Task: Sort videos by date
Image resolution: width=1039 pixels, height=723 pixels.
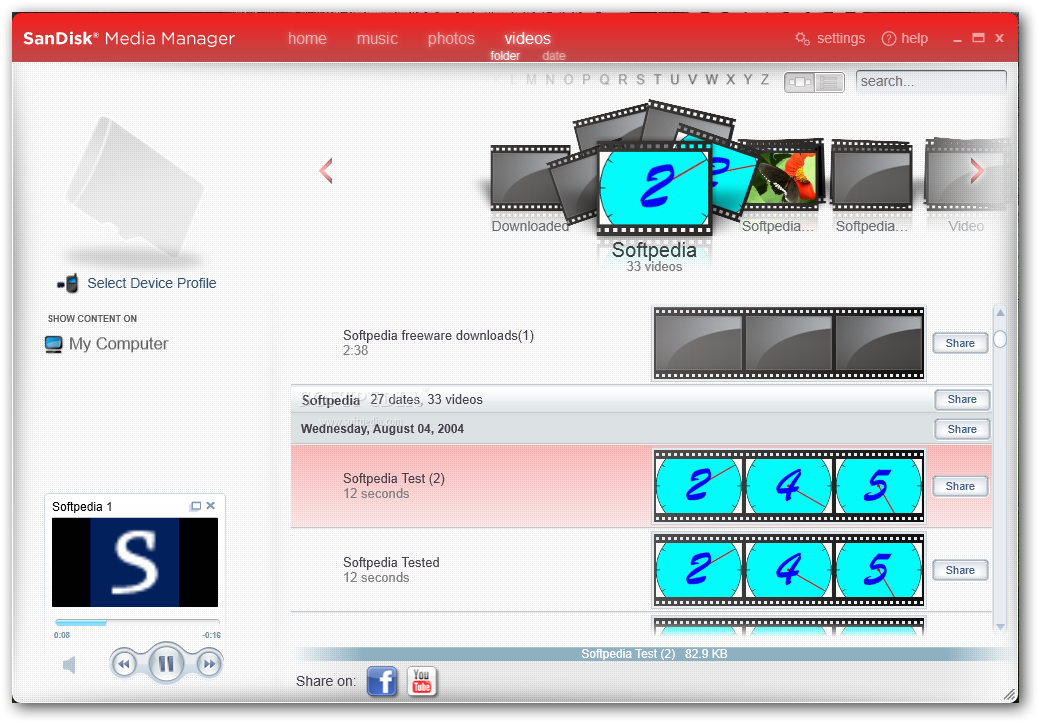Action: pos(554,56)
